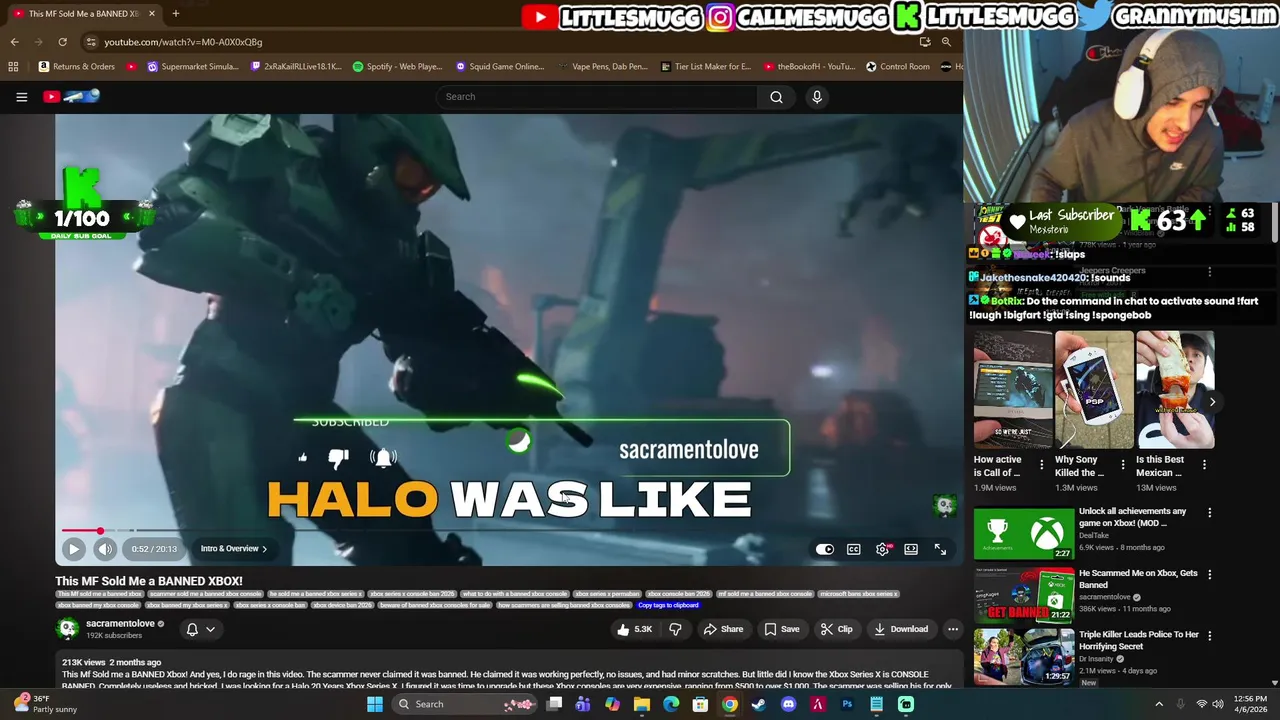Open the Returns & Orders bookmark

tap(76, 67)
